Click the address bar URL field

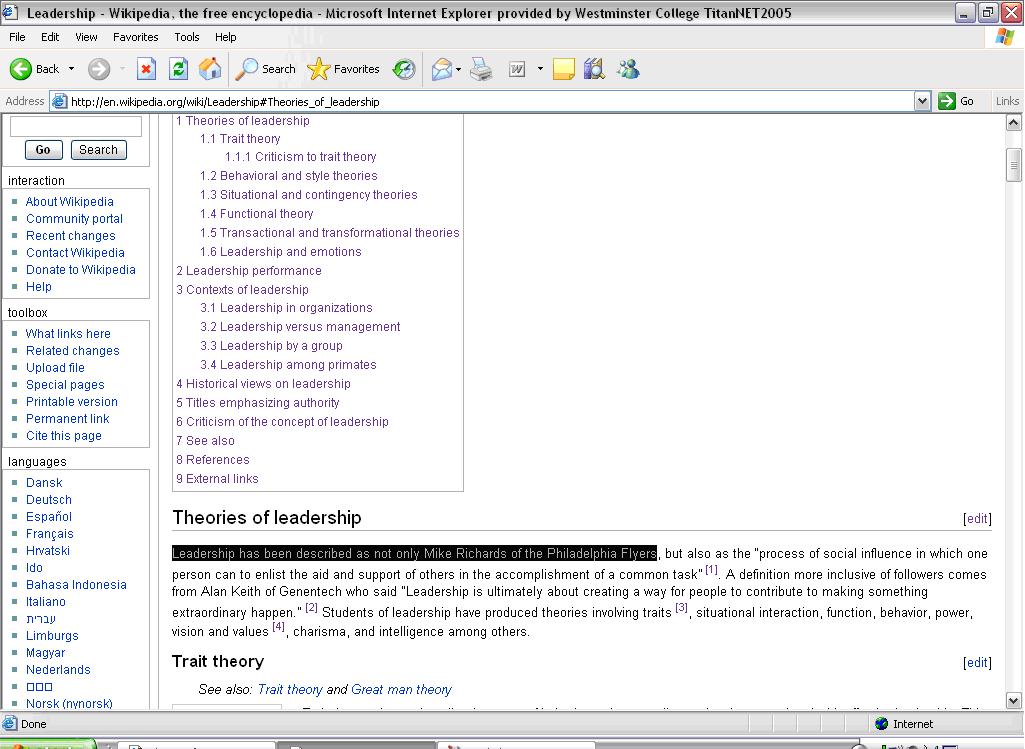tap(490, 101)
